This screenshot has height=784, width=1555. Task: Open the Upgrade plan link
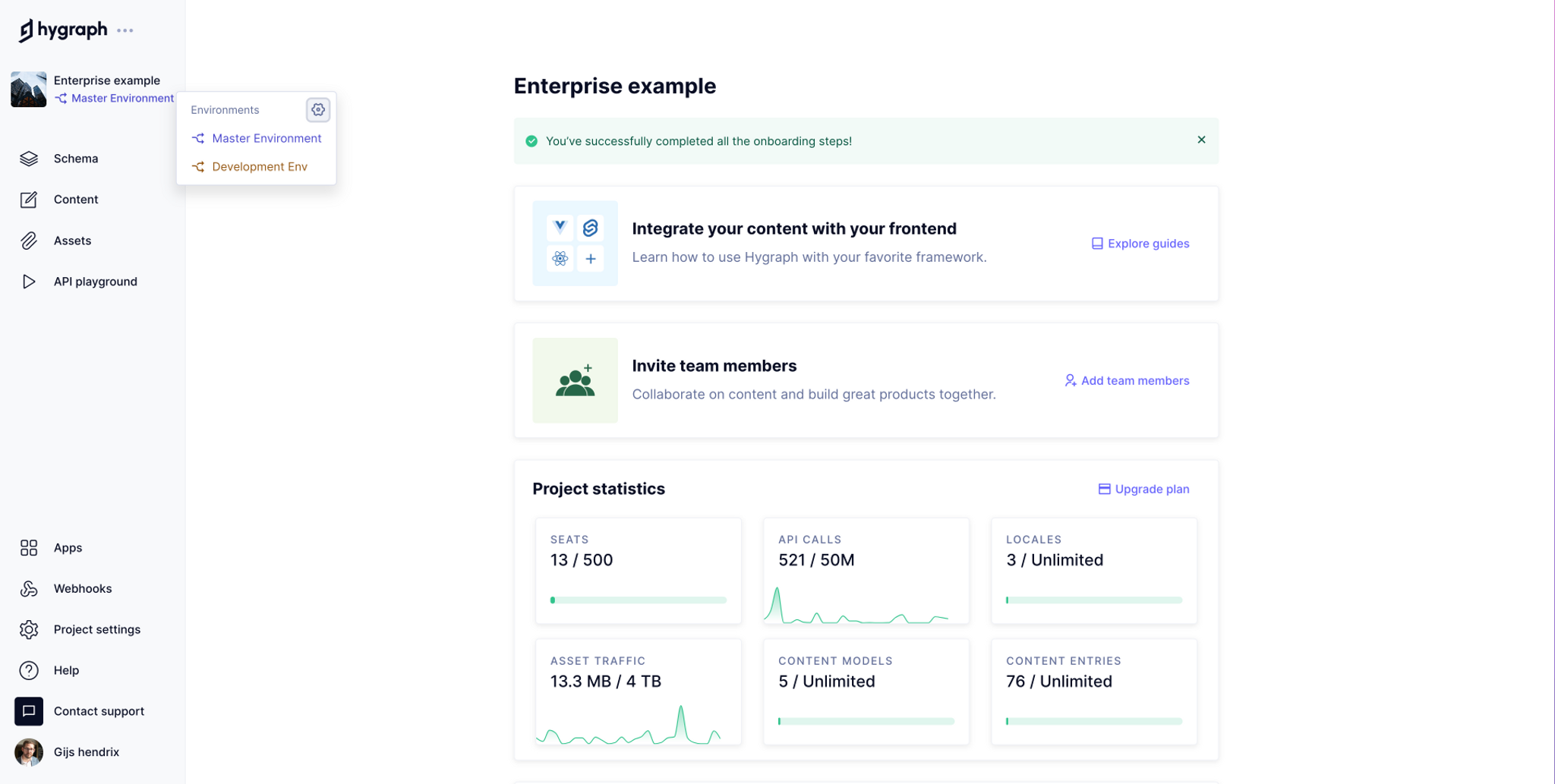pos(1143,489)
